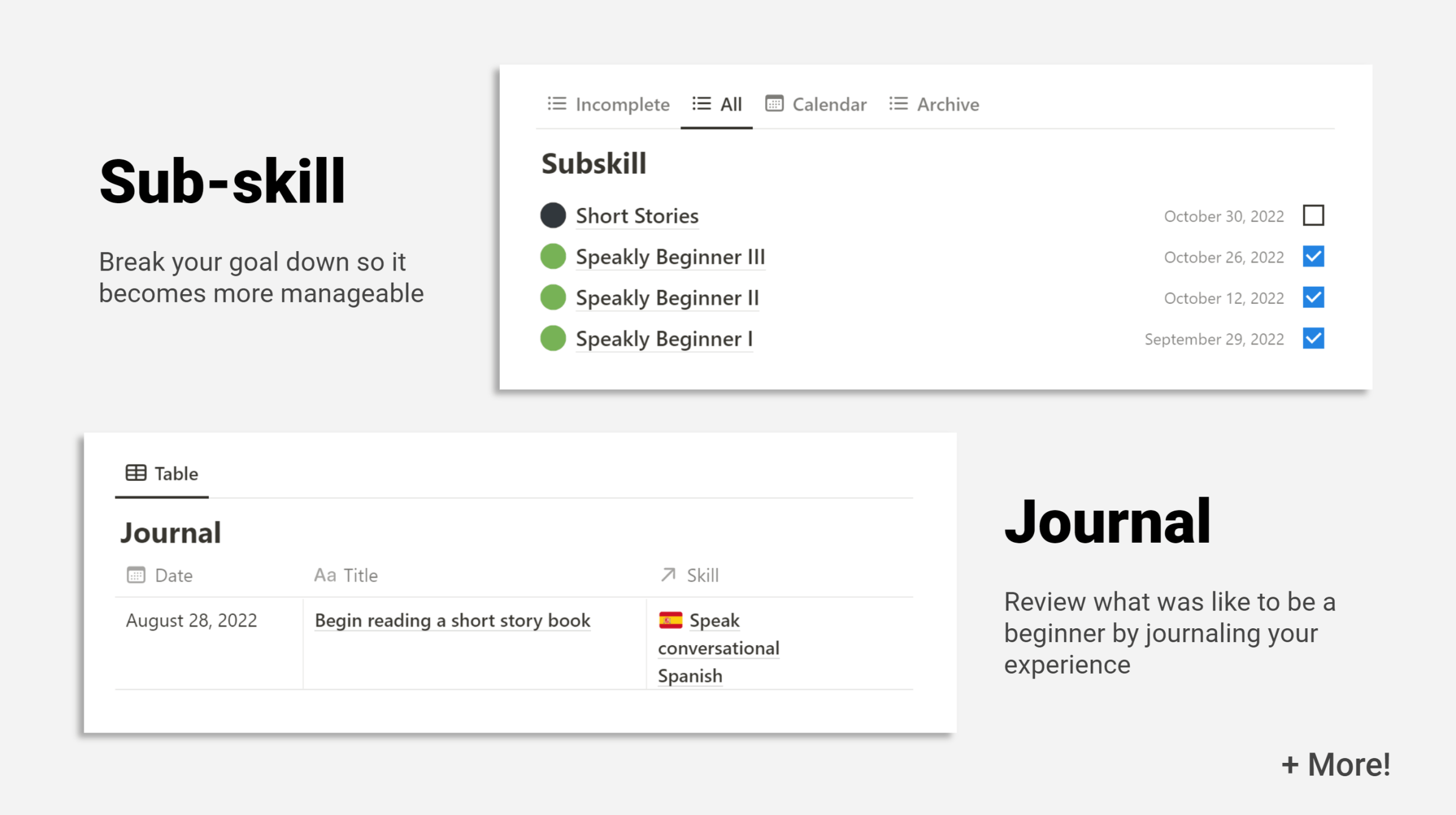Open the Date property header menu

[x=173, y=574]
